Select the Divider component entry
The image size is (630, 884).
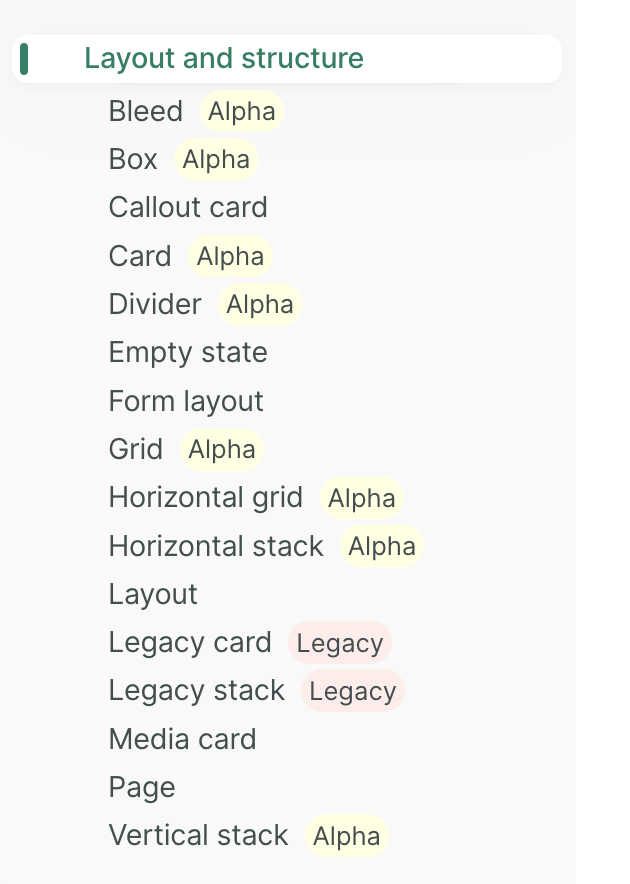pos(155,304)
